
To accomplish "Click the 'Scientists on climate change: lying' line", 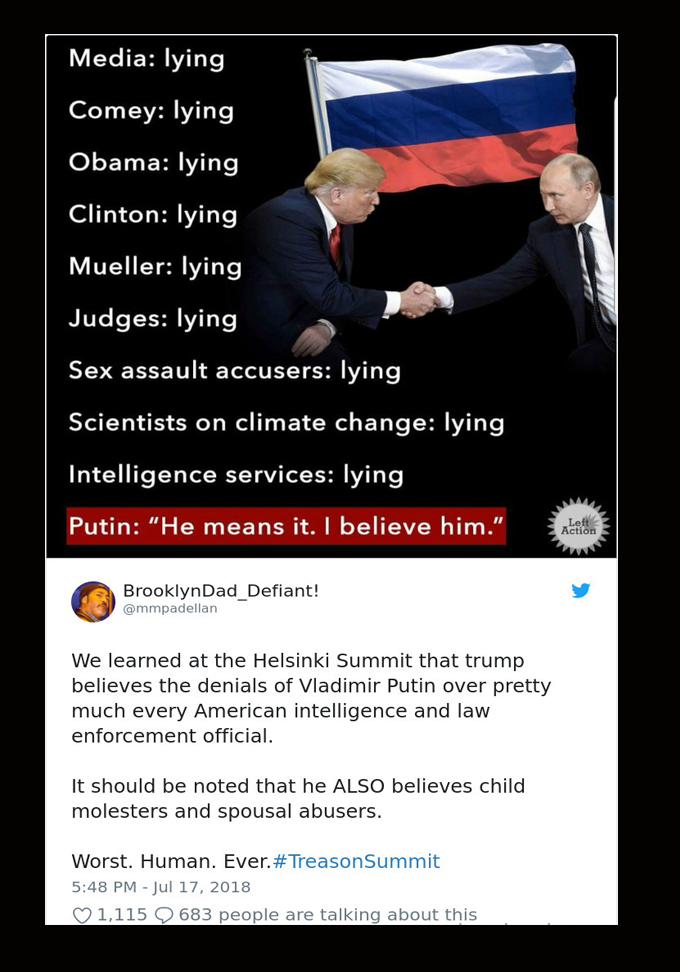I will 286,423.
